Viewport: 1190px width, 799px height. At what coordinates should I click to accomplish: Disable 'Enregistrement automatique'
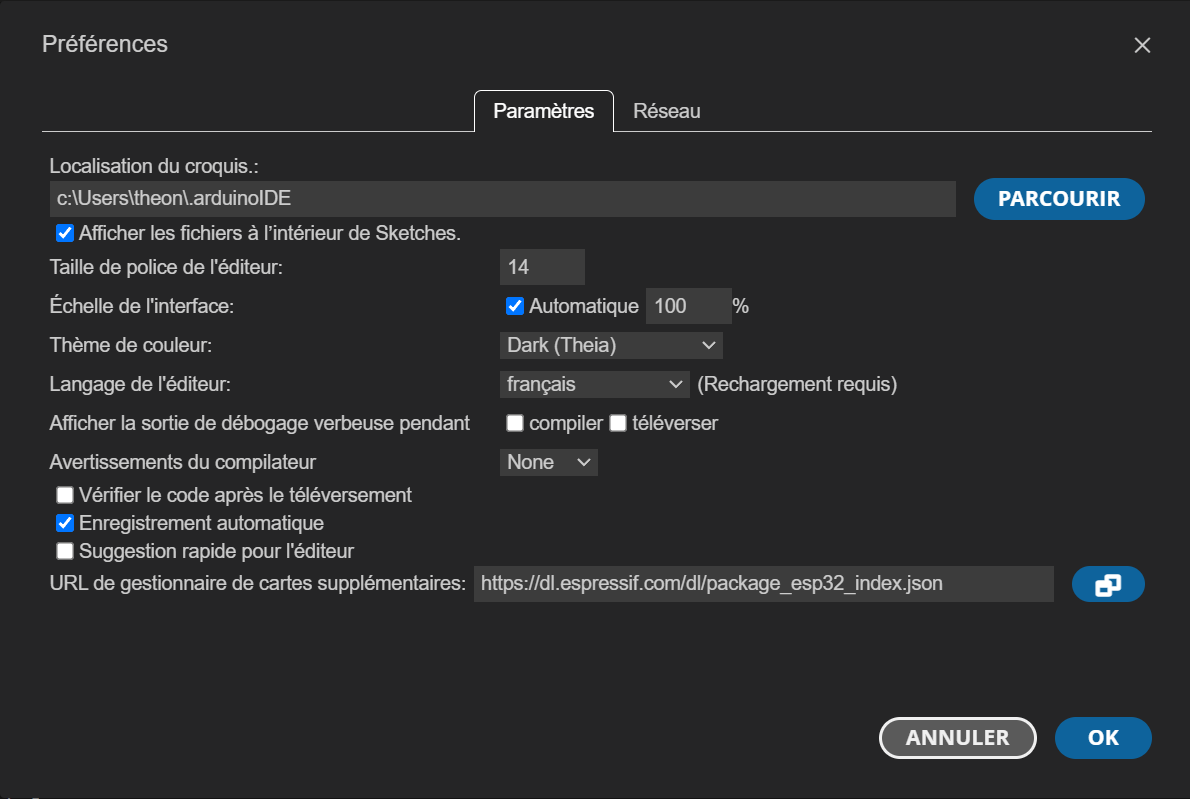tap(64, 522)
